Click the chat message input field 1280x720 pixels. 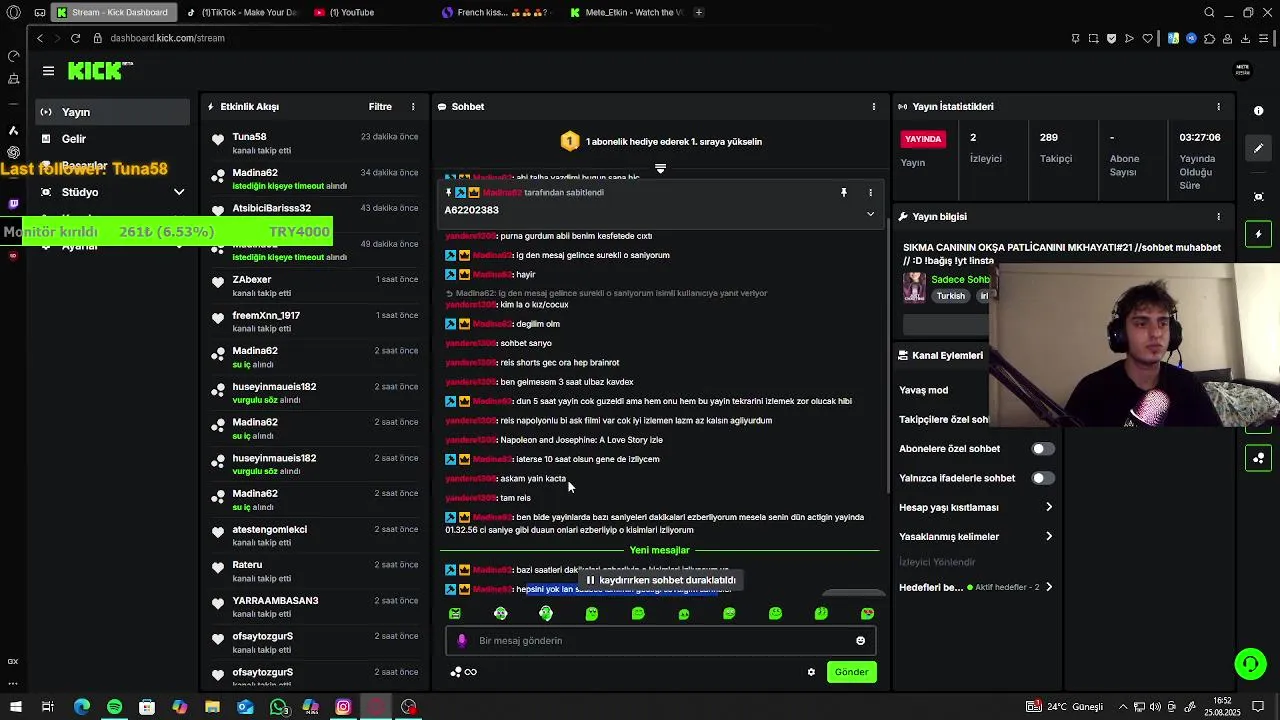pyautogui.click(x=660, y=641)
